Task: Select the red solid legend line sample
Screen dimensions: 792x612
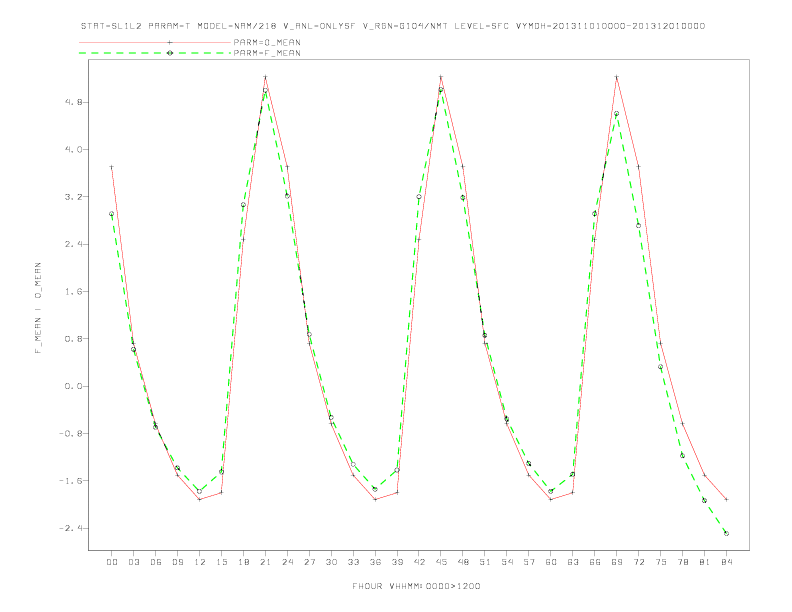Action: pos(155,42)
